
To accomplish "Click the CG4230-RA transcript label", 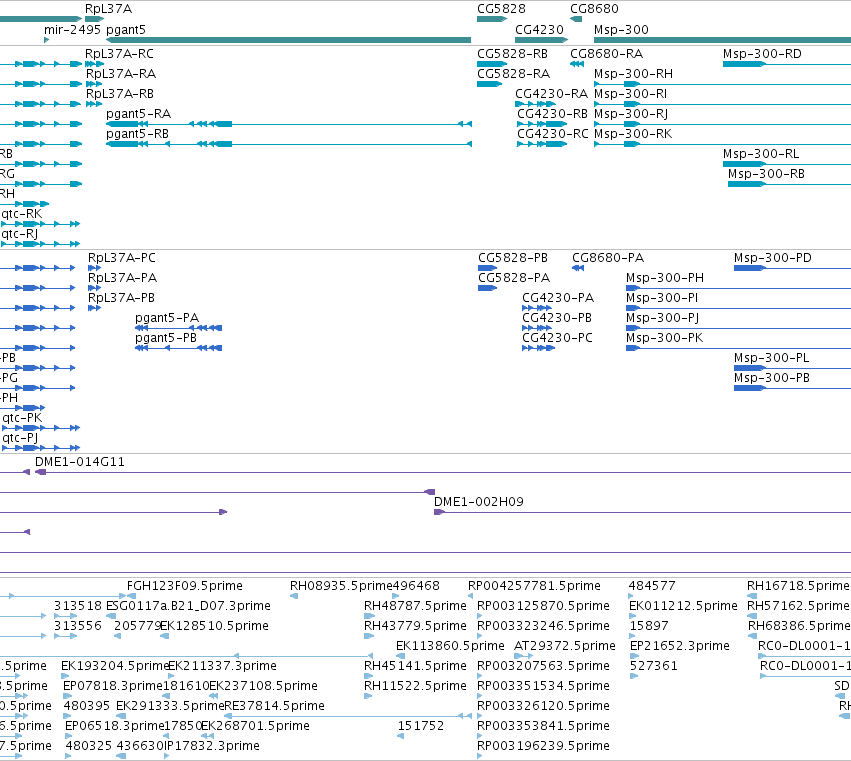I will click(x=551, y=94).
